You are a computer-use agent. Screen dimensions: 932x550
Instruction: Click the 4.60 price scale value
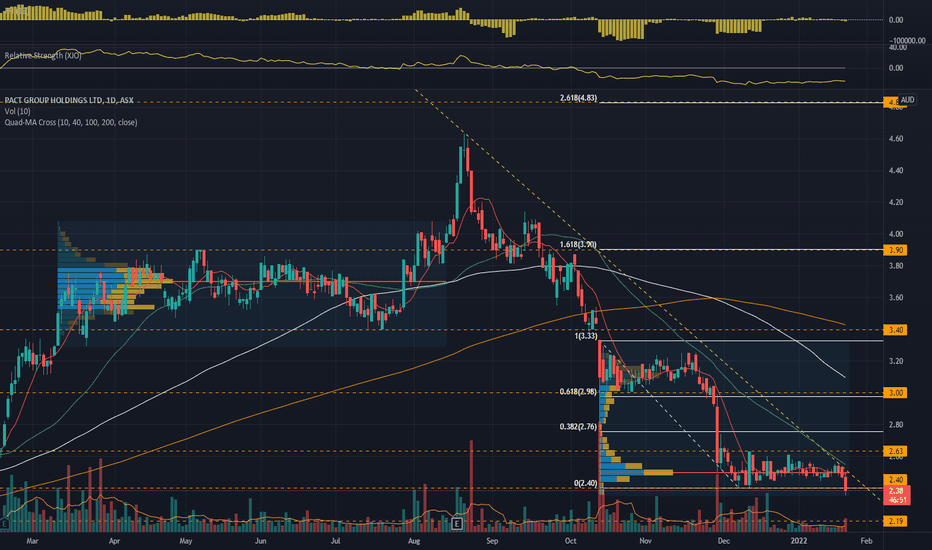pyautogui.click(x=896, y=139)
